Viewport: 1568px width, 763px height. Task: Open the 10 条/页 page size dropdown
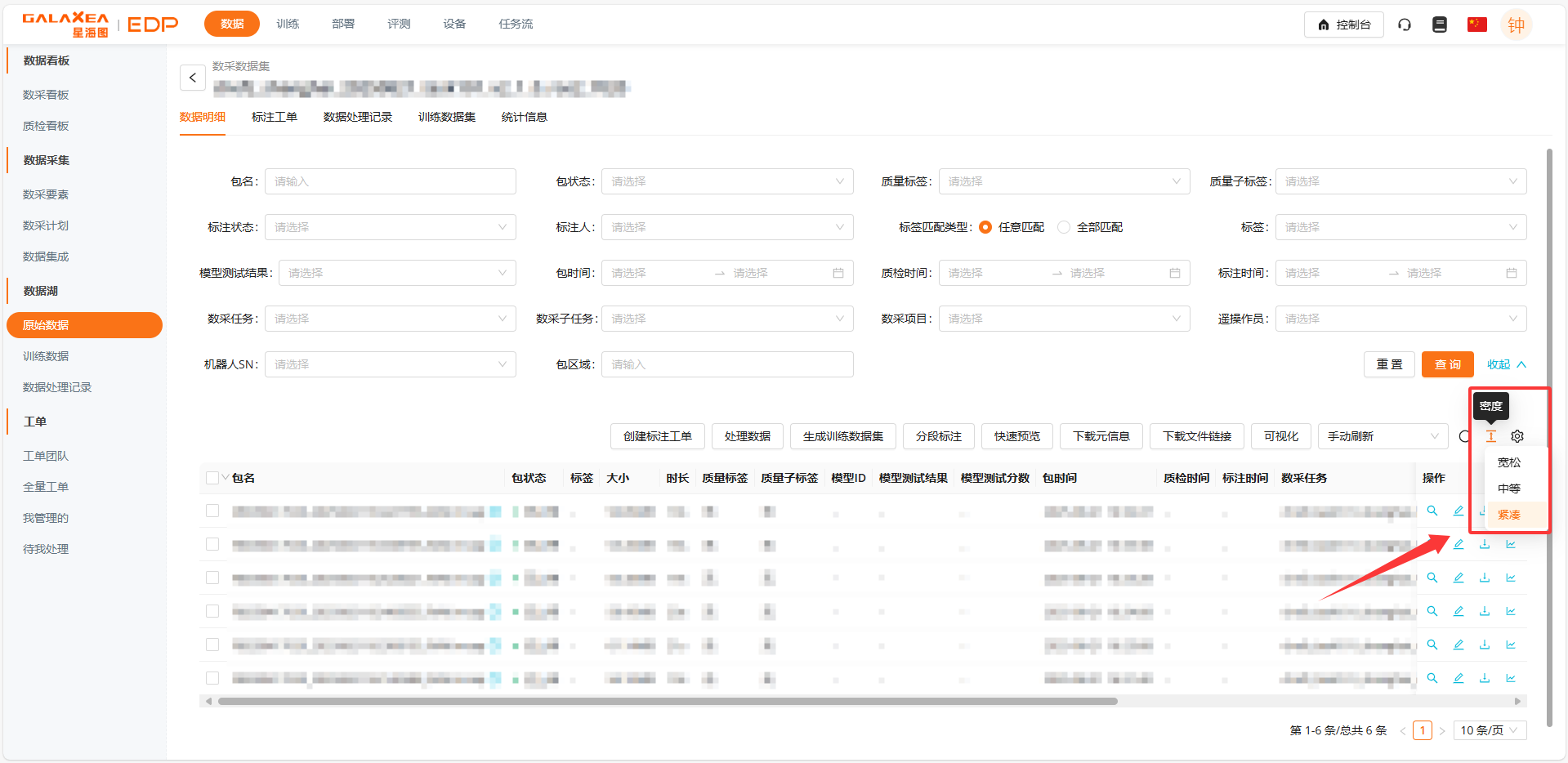pos(1489,730)
